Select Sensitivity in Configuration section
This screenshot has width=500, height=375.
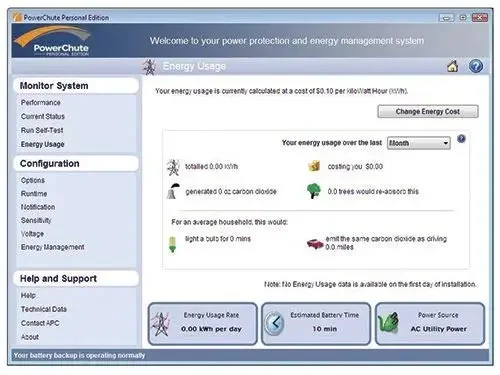(x=36, y=220)
